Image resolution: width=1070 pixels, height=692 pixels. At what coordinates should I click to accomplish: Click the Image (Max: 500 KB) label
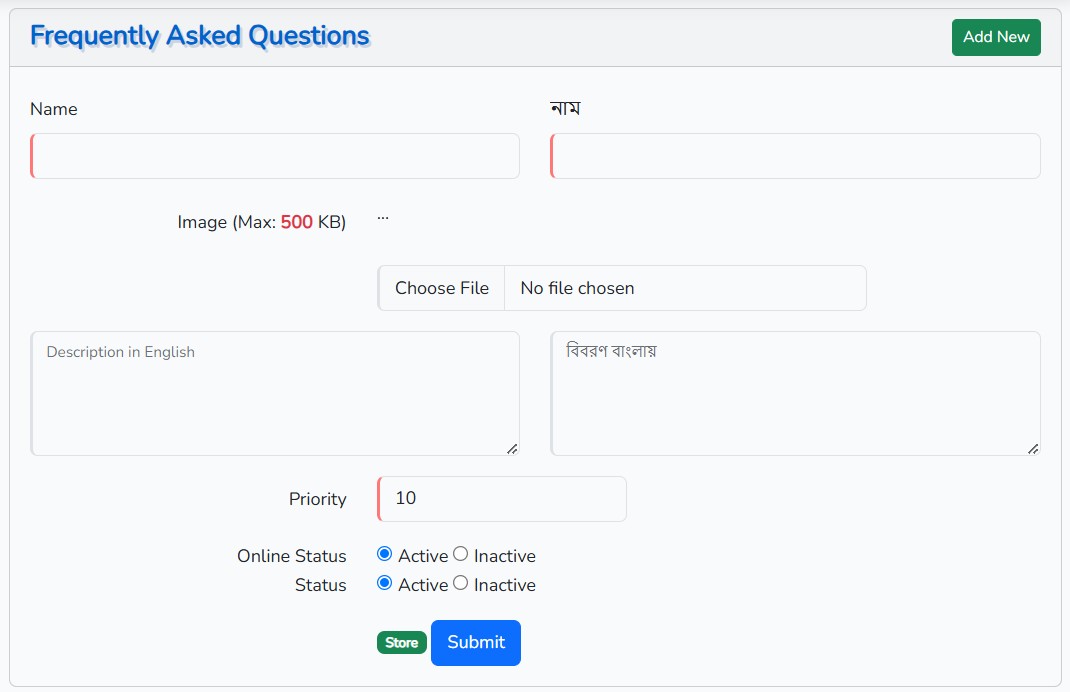click(261, 222)
